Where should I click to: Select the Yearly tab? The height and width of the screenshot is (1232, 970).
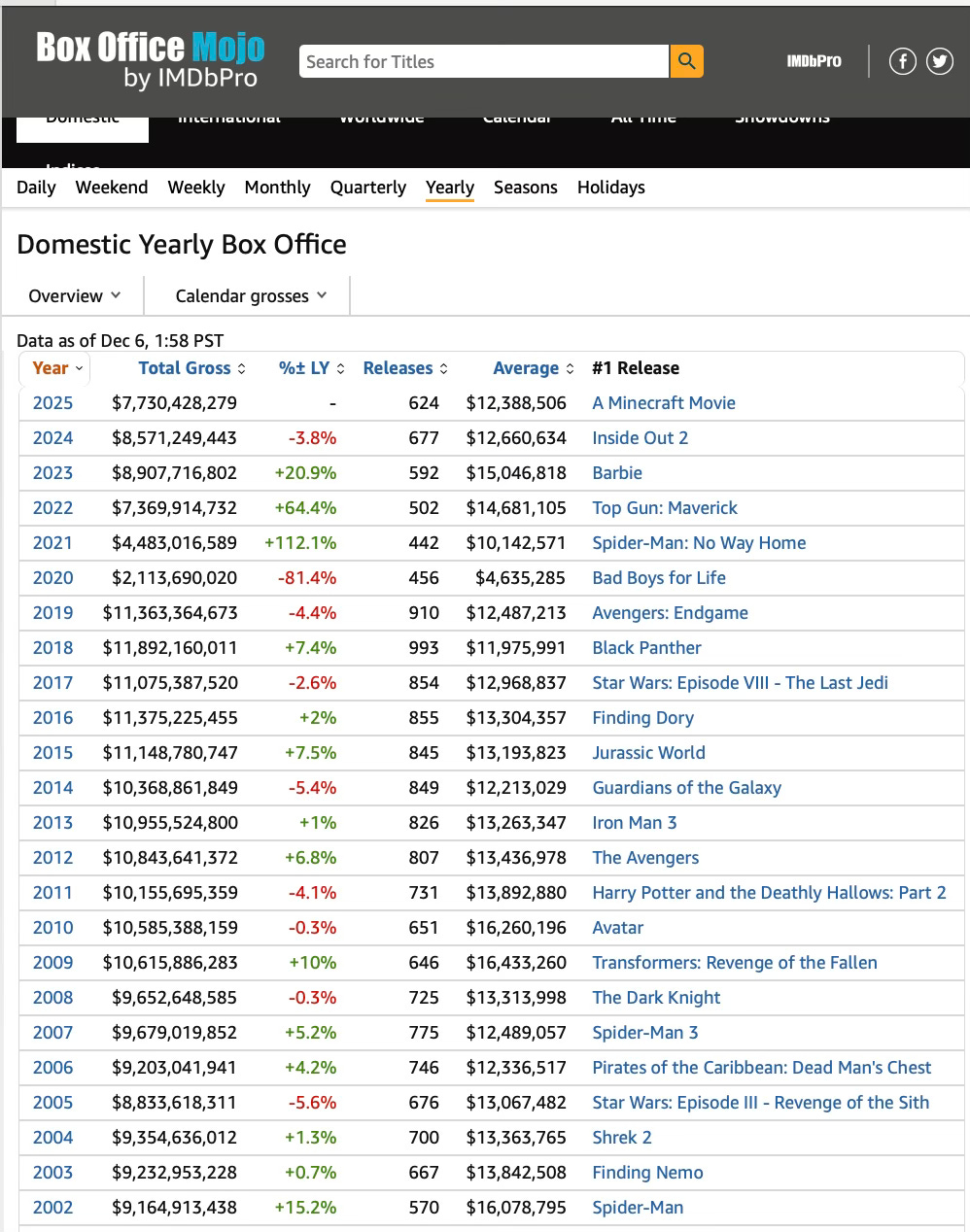click(x=450, y=188)
